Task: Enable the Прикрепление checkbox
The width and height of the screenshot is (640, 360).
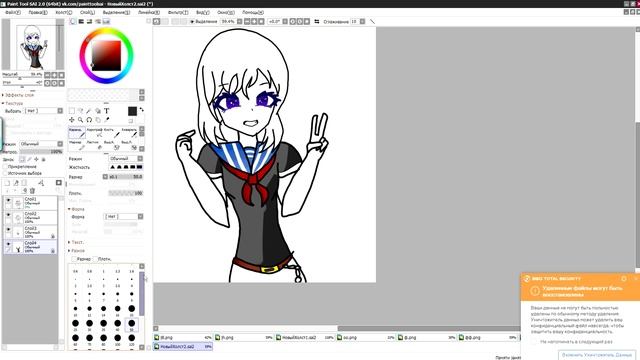Action: click(5, 167)
